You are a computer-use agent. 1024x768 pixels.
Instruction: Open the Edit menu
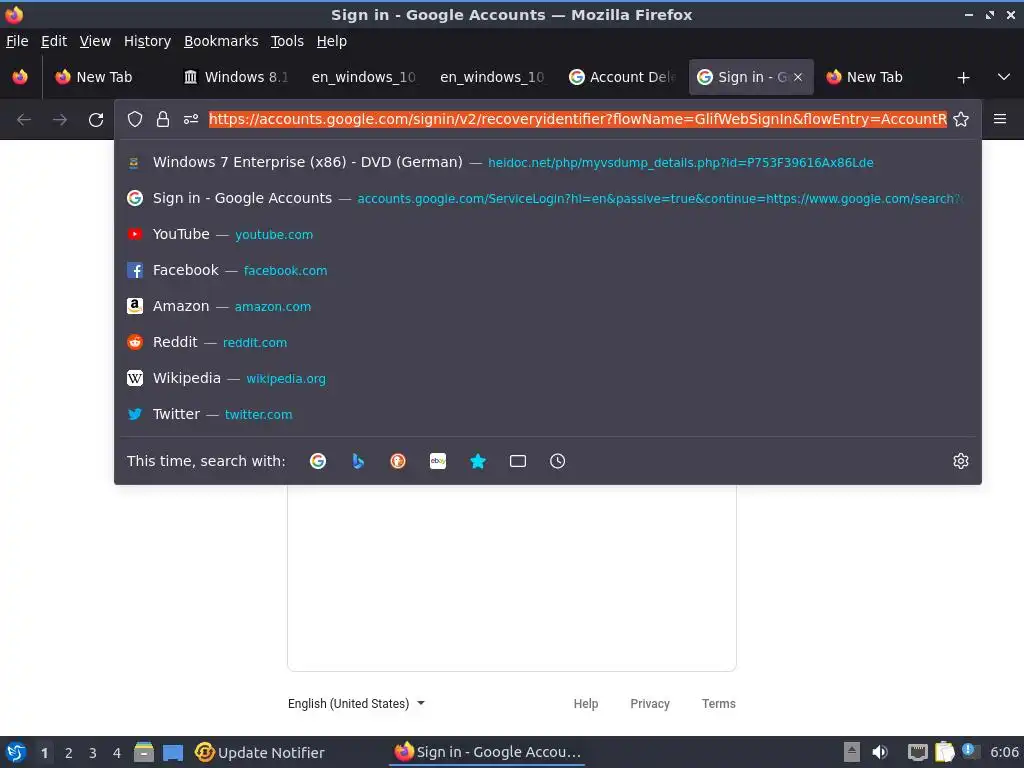click(54, 41)
